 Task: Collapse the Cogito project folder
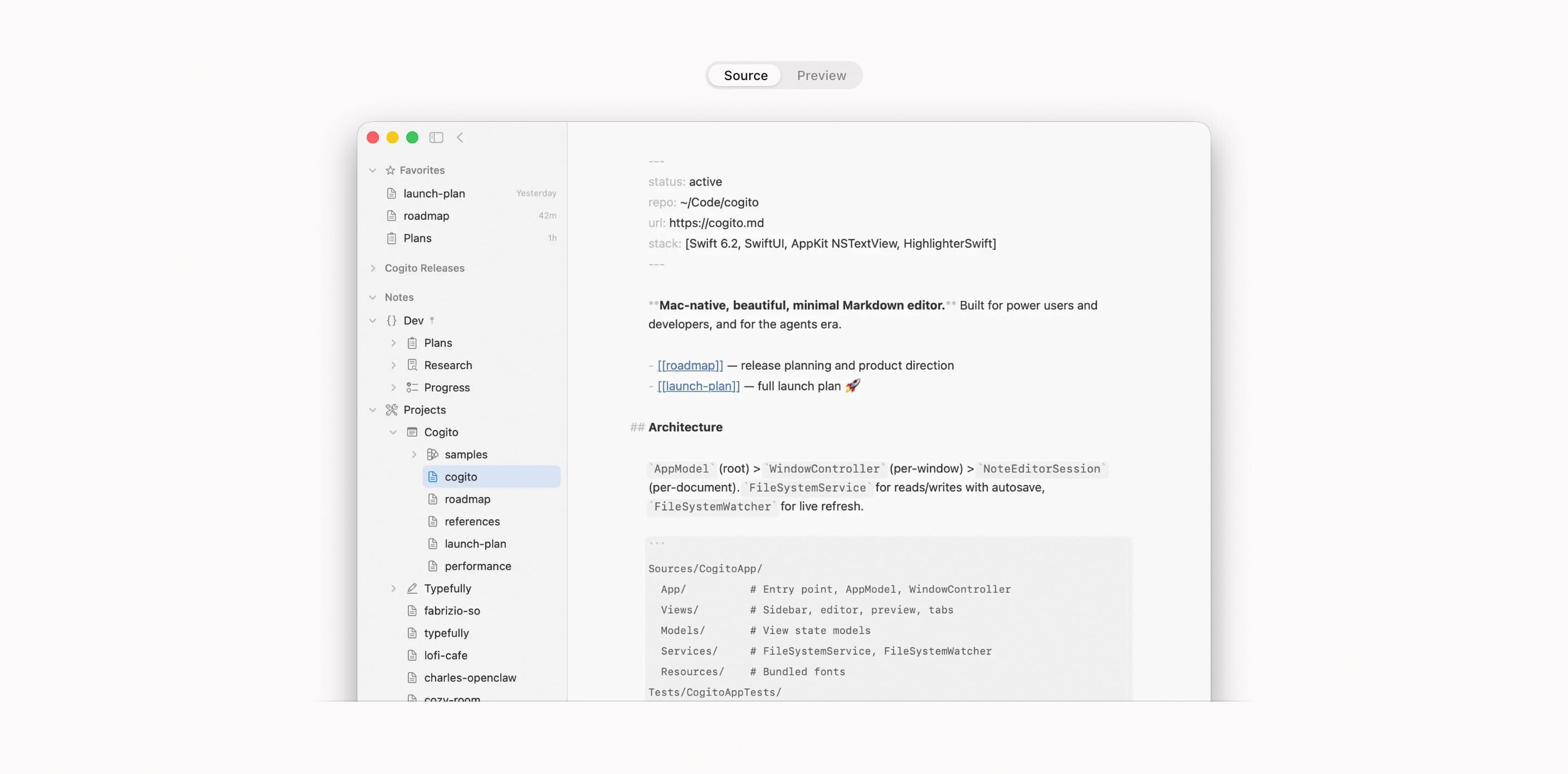pos(393,432)
